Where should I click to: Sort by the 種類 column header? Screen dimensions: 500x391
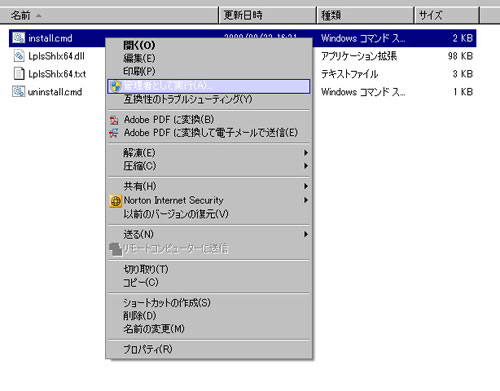tap(365, 15)
